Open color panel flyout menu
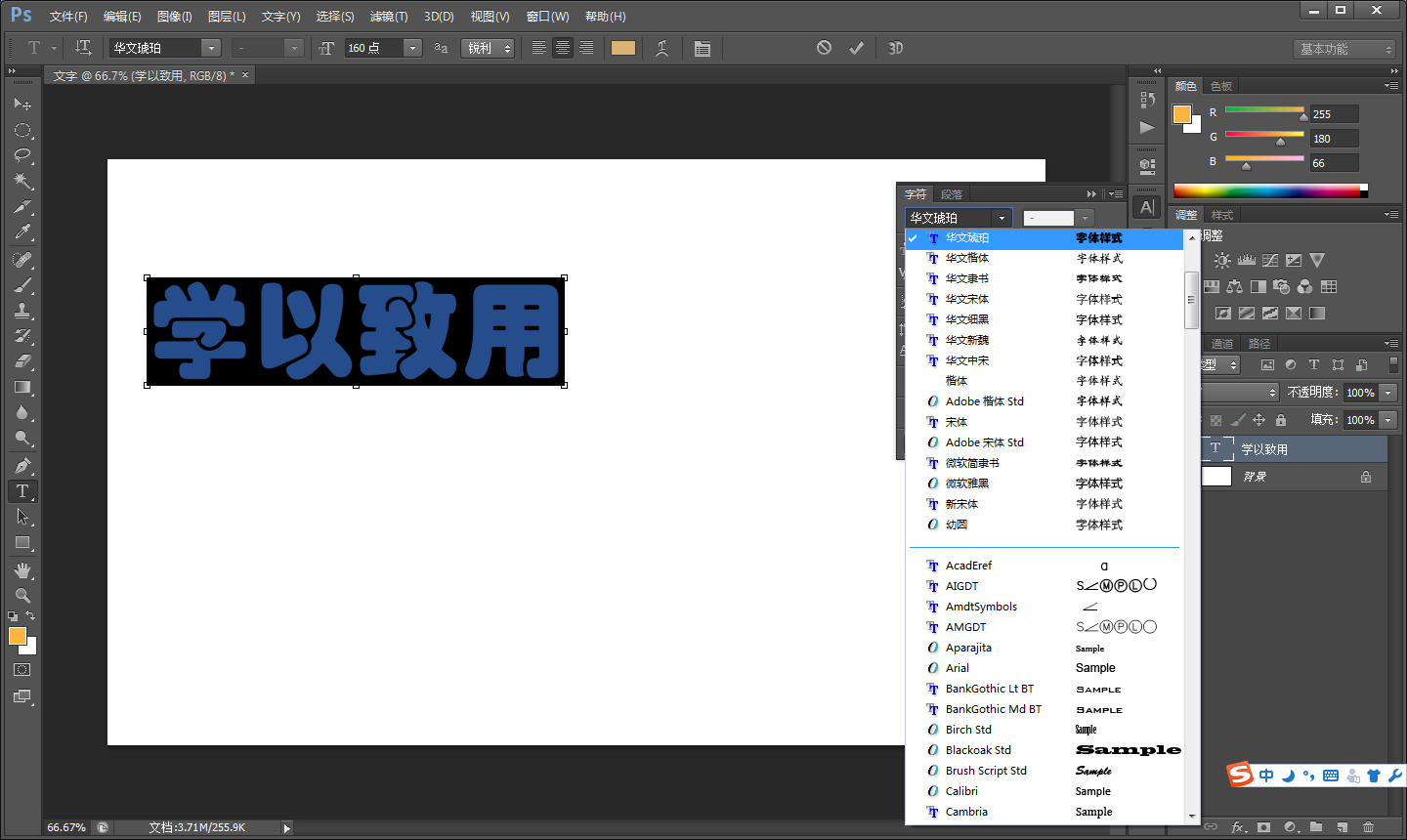Screen dimensions: 1407x840 point(1391,86)
